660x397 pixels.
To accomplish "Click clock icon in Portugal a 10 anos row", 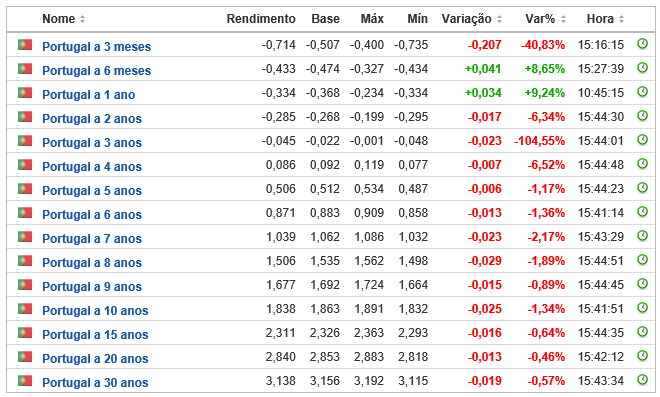I will (x=642, y=307).
